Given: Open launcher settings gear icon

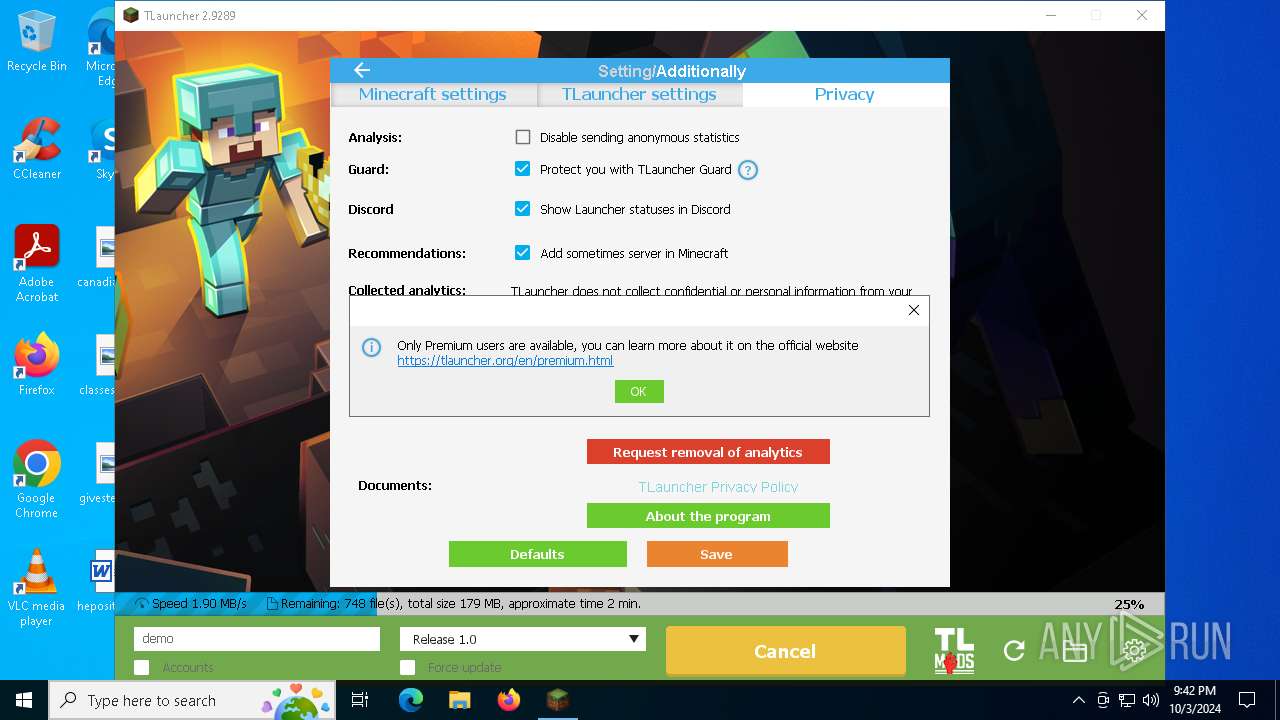Looking at the screenshot, I should (x=1134, y=651).
